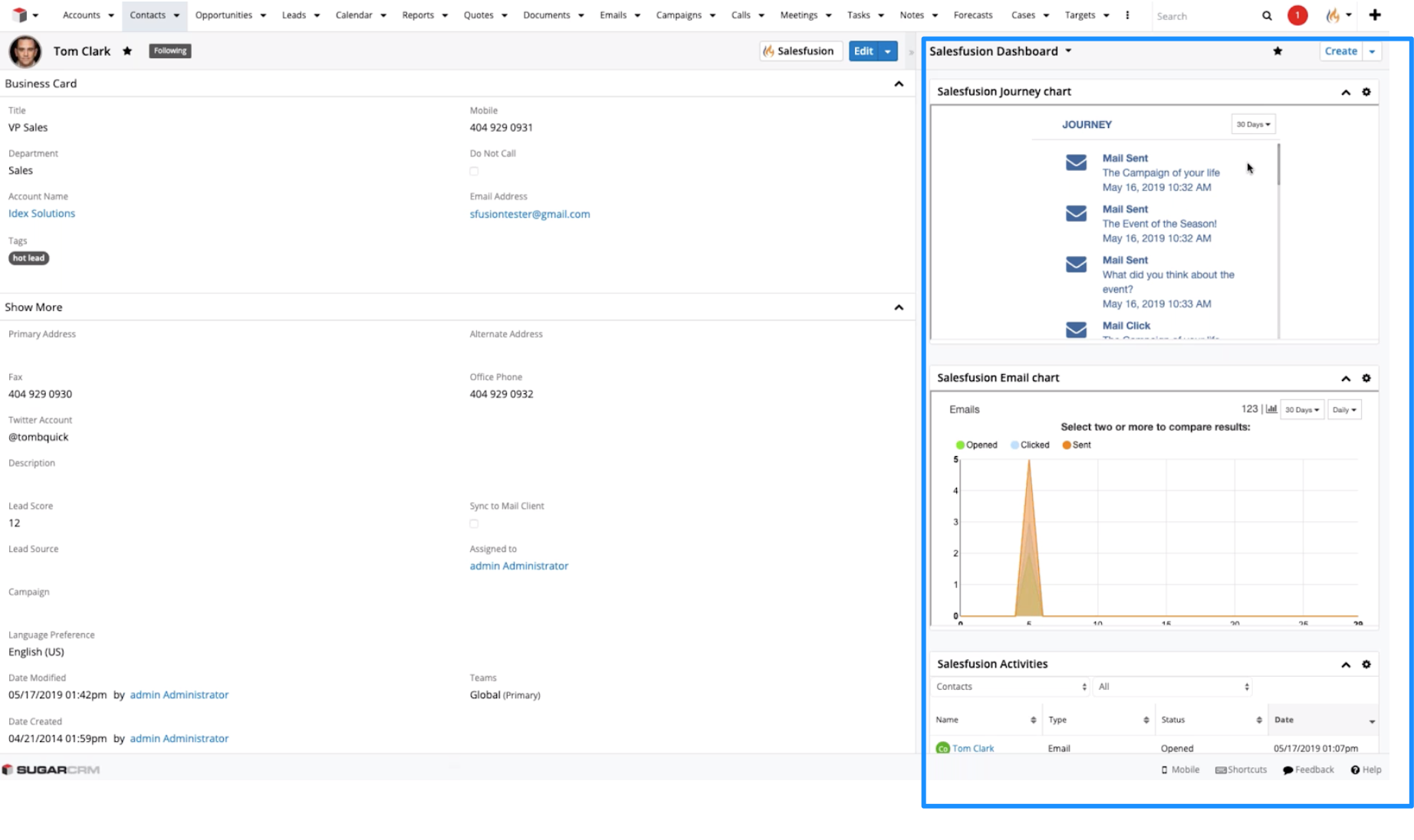Click the search magnifier icon

click(1267, 15)
